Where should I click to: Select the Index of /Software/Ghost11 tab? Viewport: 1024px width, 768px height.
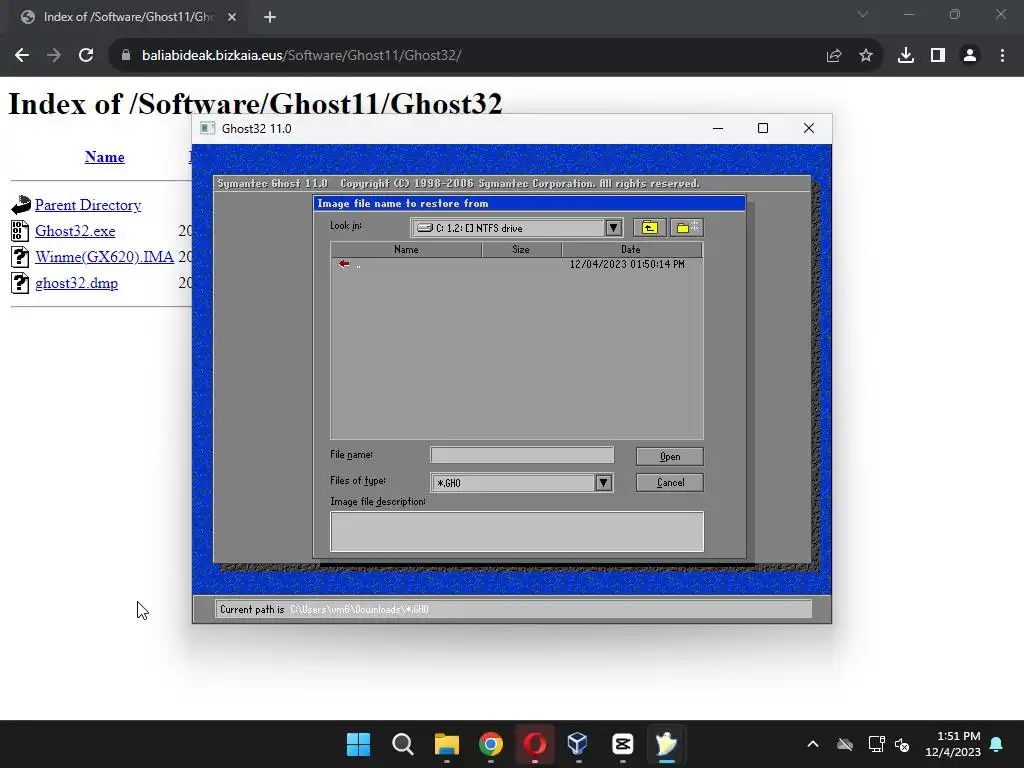[x=128, y=17]
